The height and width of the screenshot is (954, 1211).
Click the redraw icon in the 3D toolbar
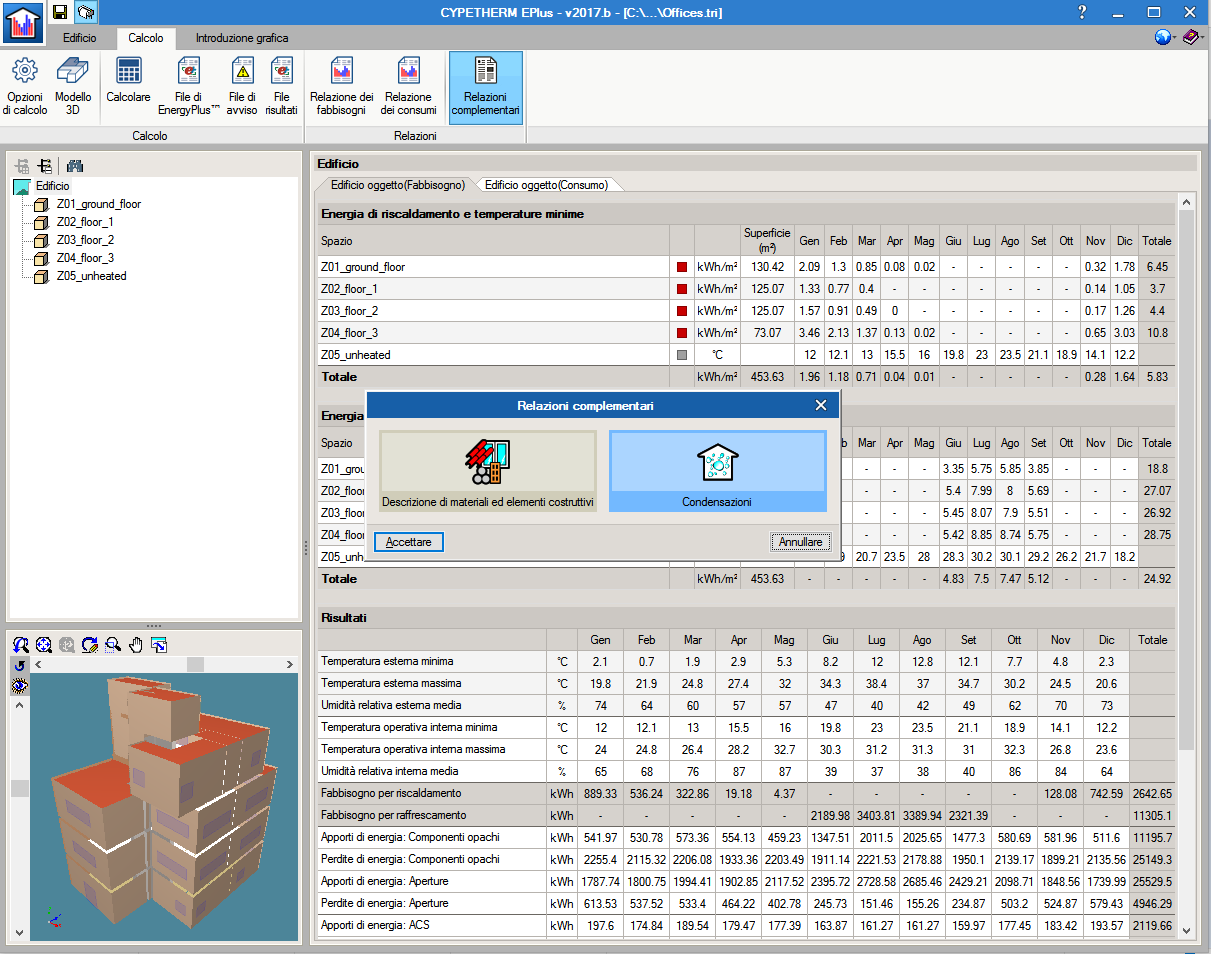coord(90,645)
